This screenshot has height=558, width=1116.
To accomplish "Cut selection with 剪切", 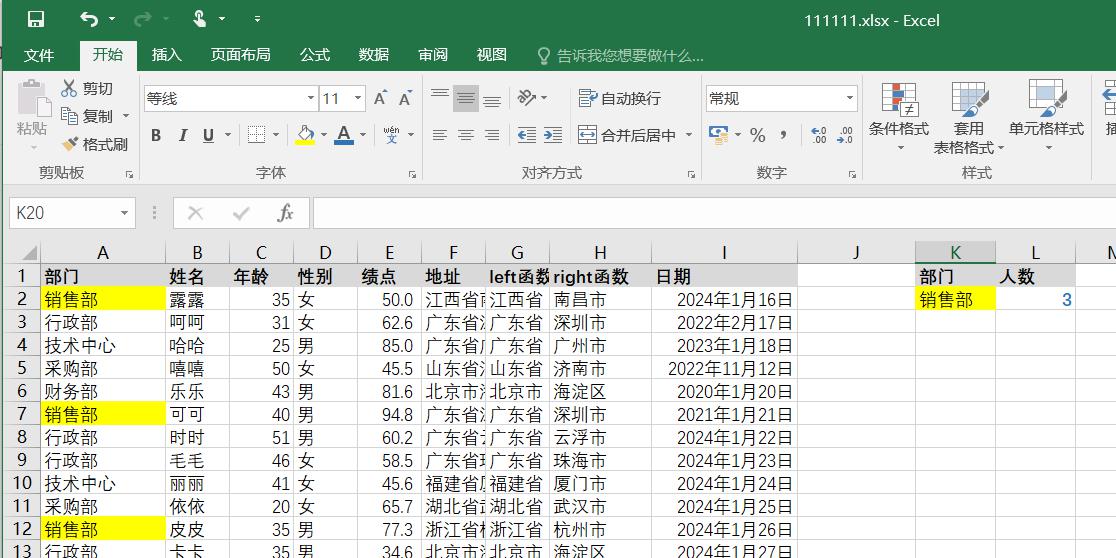I will (87, 89).
